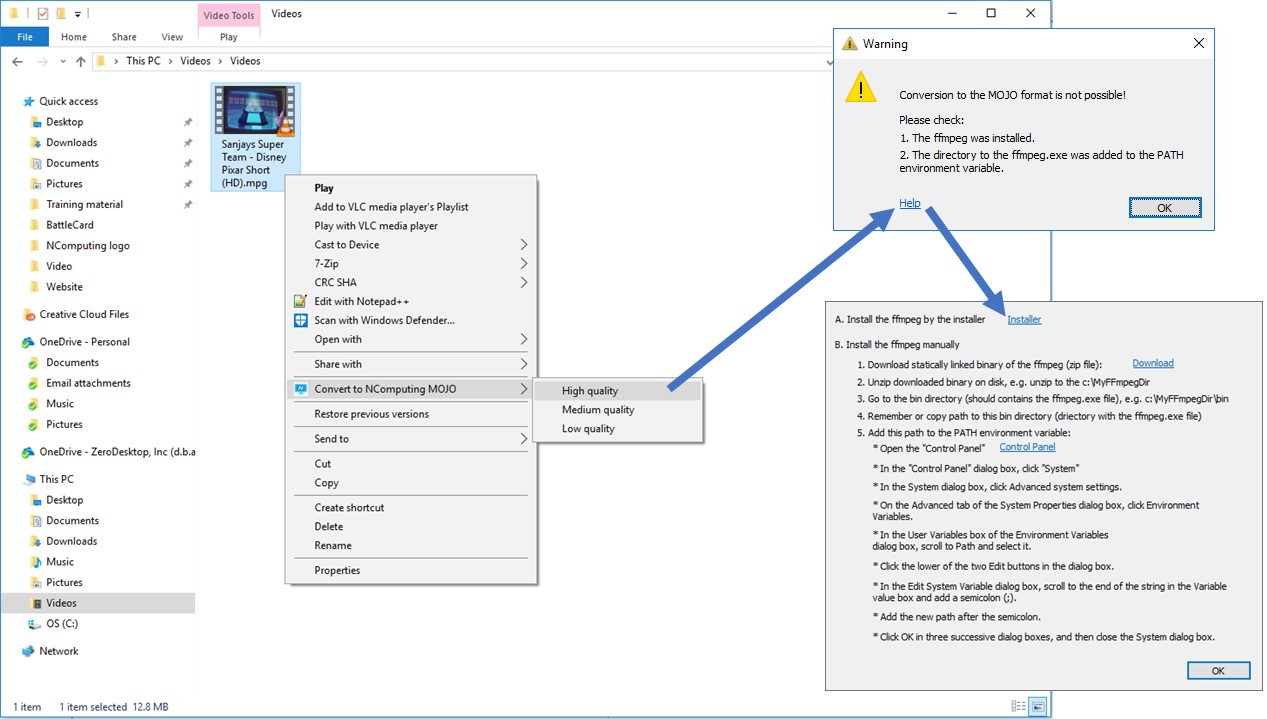Image resolution: width=1267 pixels, height=719 pixels.
Task: Expand the Send to submenu
Action: (411, 439)
